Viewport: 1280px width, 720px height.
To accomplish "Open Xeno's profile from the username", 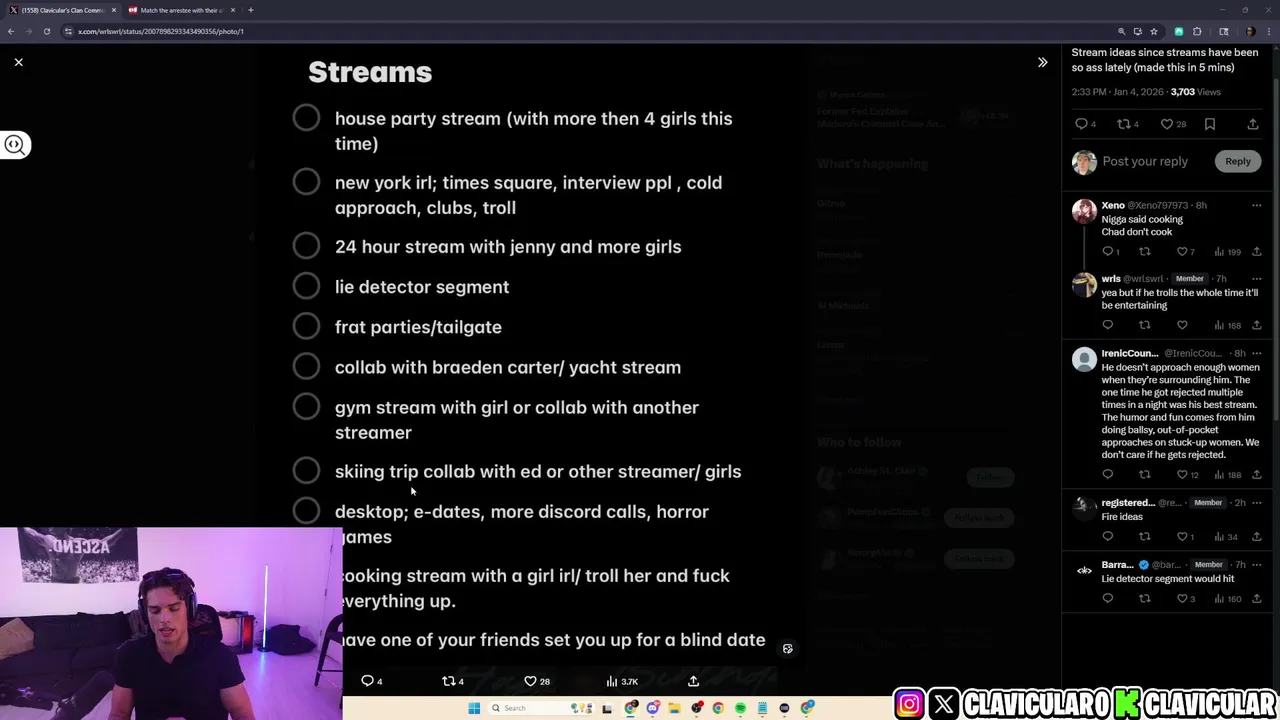I will click(x=1113, y=205).
